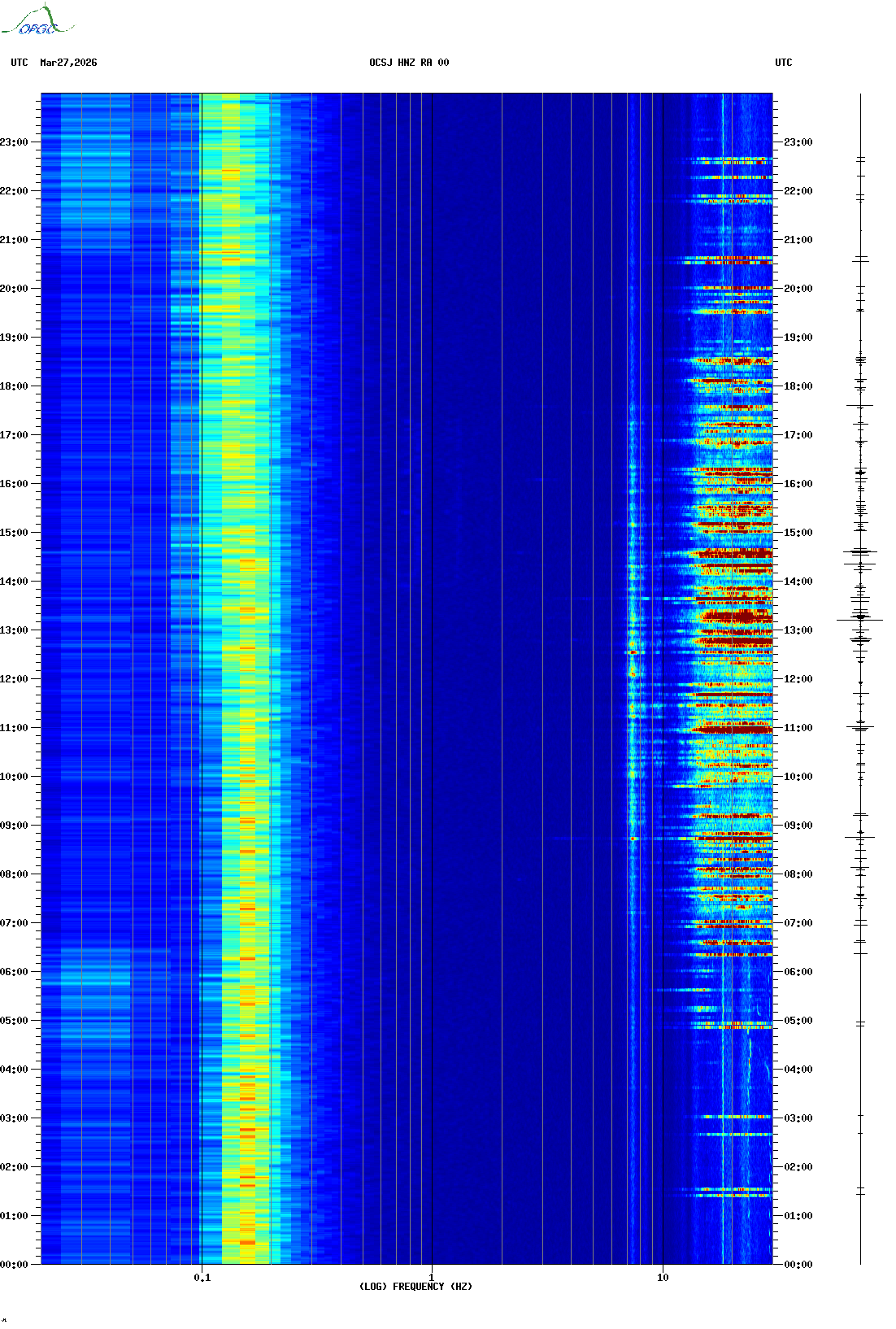
Task: Click the dark red high-frequency burst at 11:00
Action: click(x=732, y=730)
